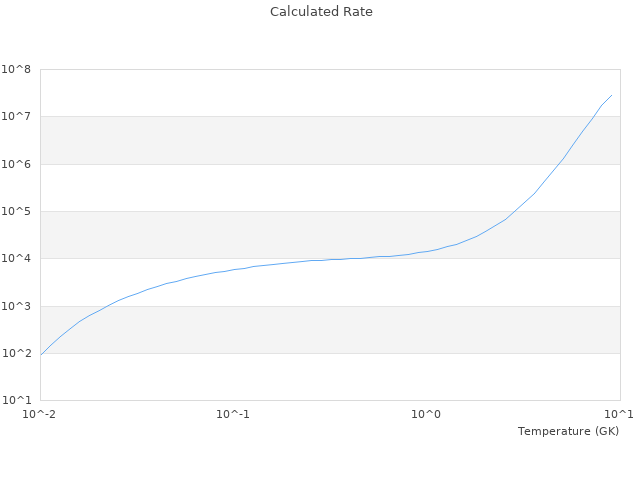Viewport: 640px width, 480px height.
Task: Click the 10^3 y-axis tick label
Action: point(16,307)
